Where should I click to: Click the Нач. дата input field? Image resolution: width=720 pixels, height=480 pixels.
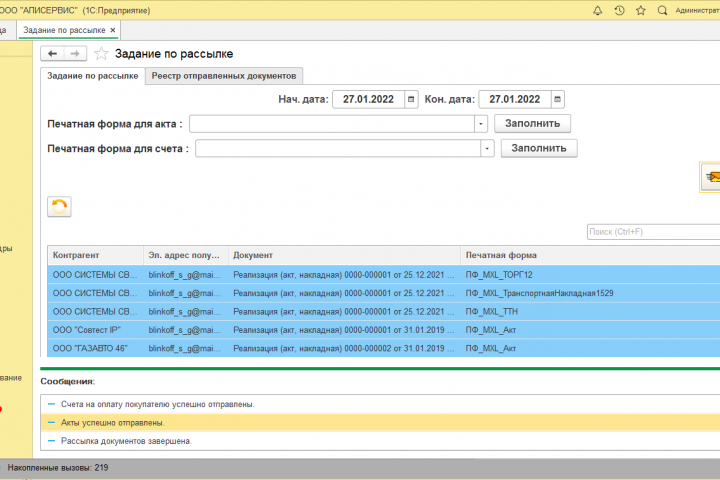pyautogui.click(x=368, y=99)
